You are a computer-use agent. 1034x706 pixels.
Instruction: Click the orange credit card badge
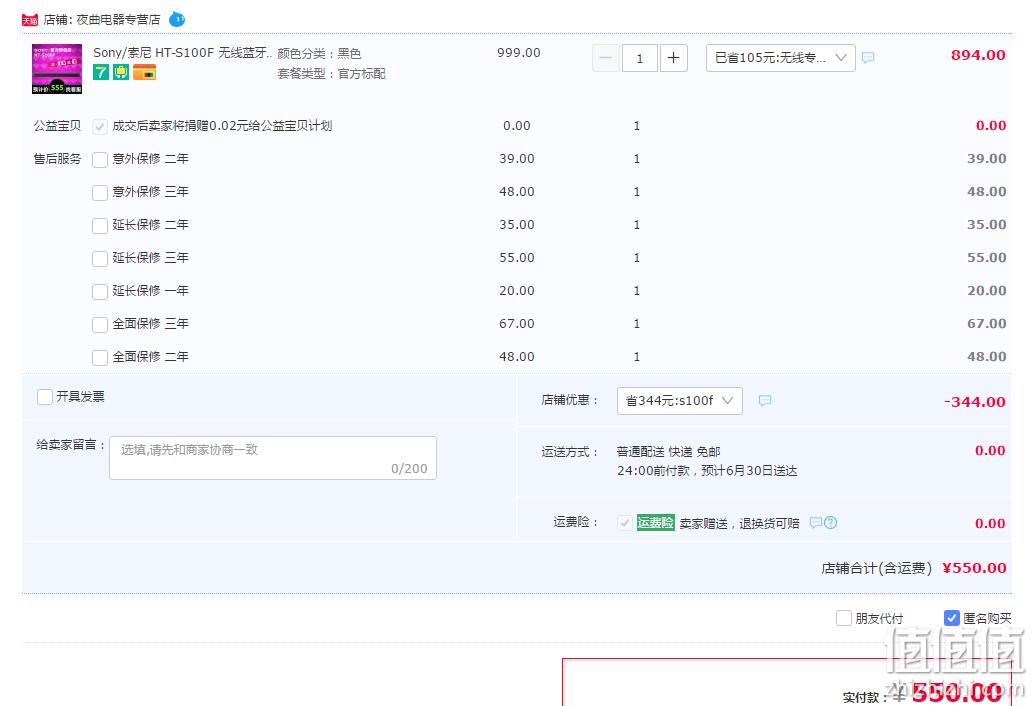[x=144, y=73]
